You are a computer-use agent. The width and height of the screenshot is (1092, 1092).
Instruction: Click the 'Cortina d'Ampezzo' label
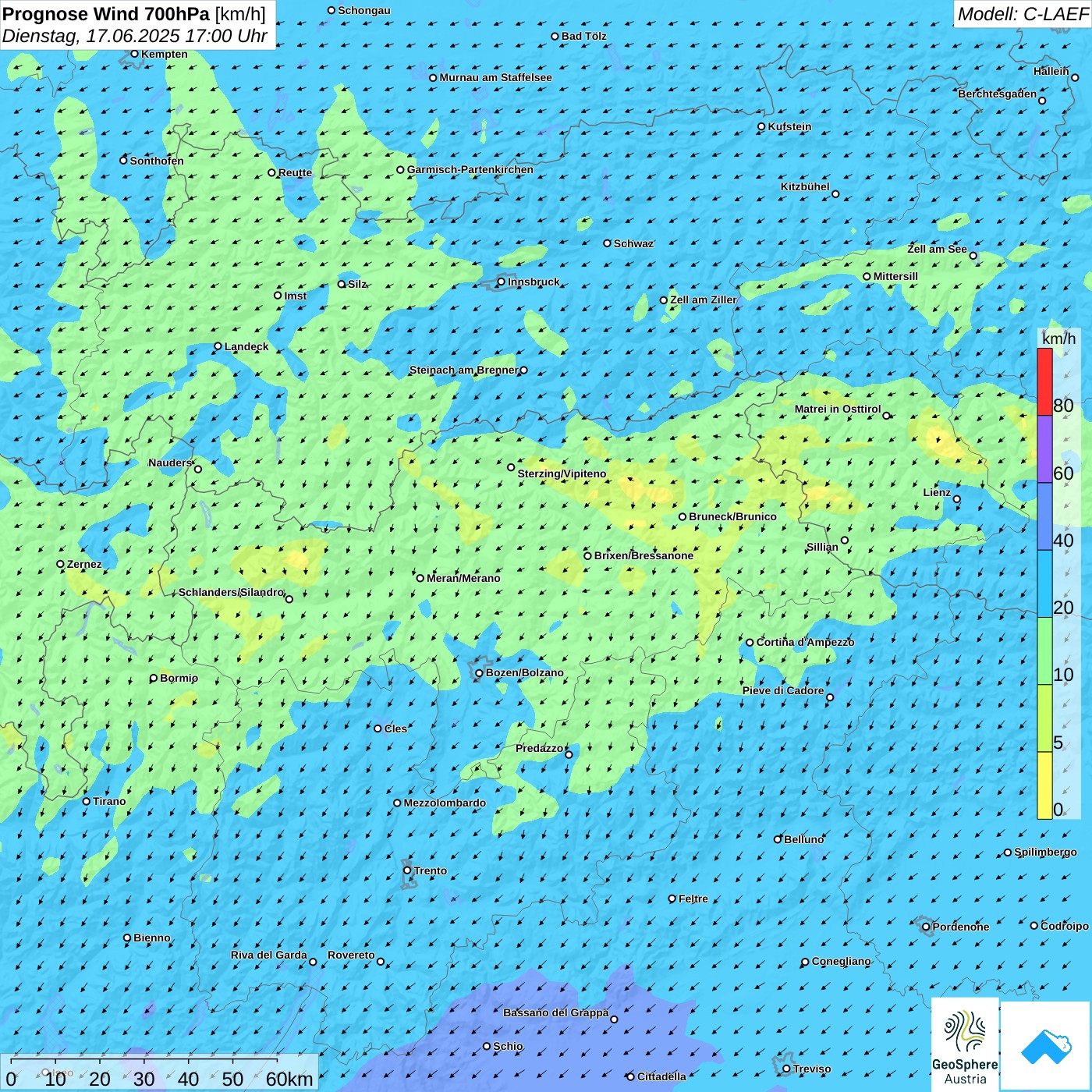805,642
